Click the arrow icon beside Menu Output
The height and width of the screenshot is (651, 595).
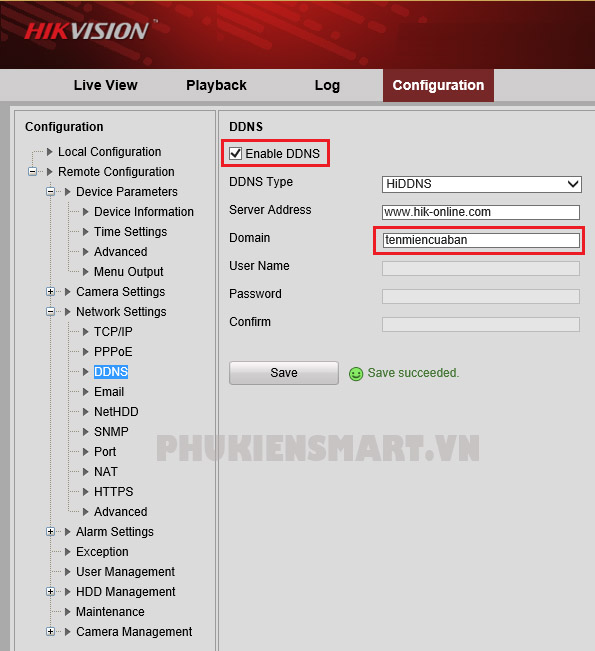tap(86, 272)
